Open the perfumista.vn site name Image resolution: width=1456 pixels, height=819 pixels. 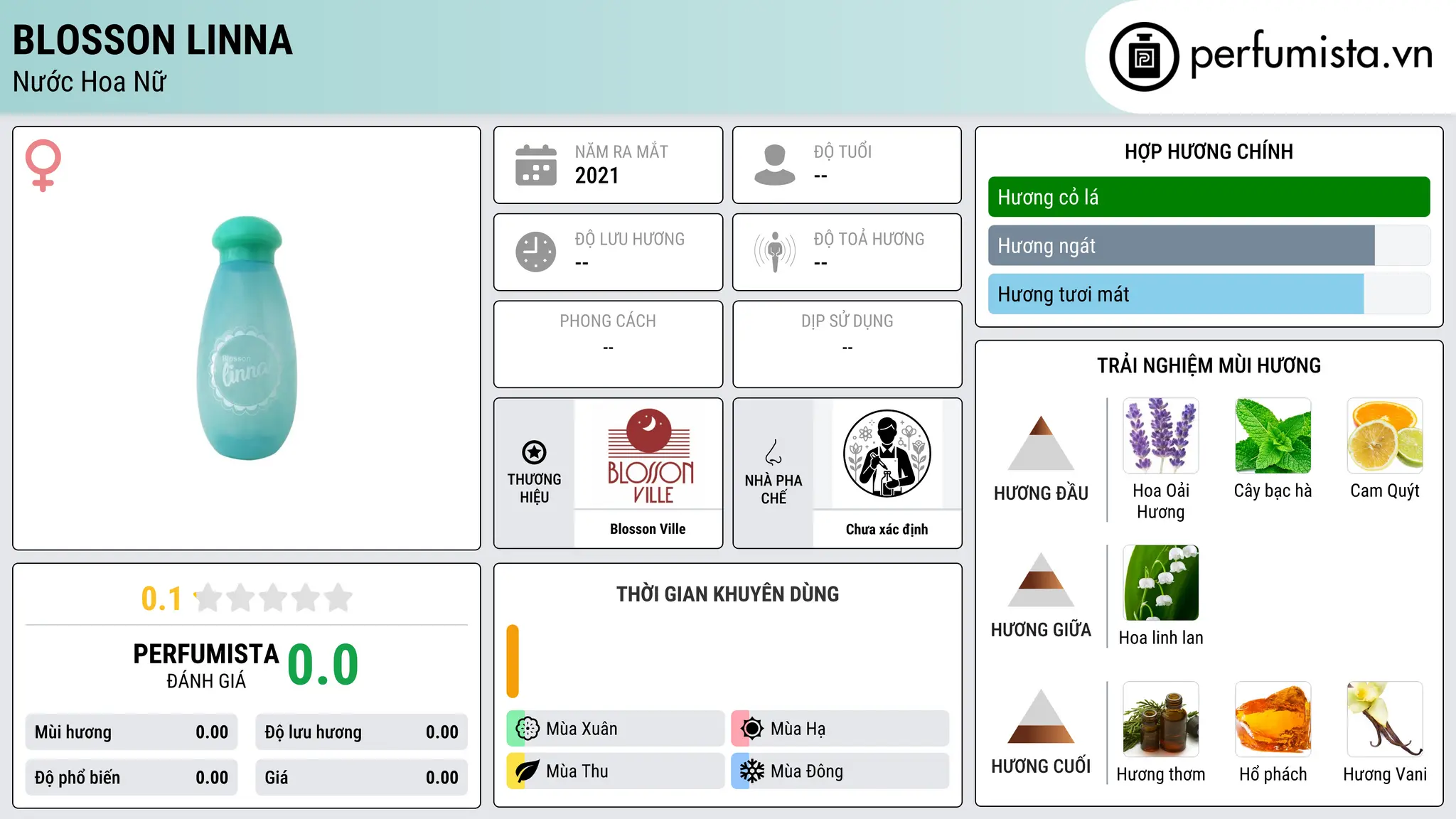point(1311,55)
